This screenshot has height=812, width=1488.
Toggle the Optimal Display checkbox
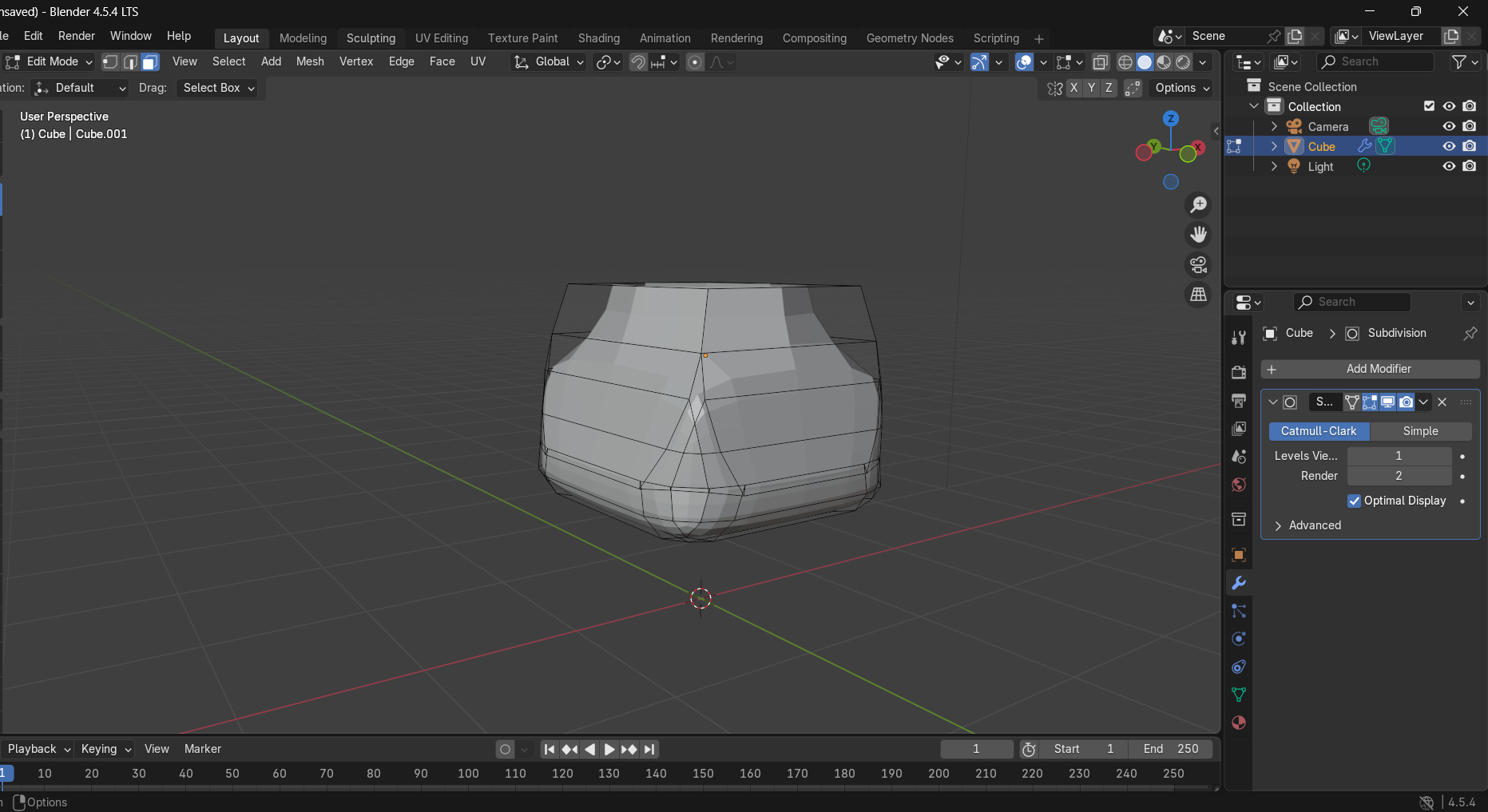[1354, 501]
